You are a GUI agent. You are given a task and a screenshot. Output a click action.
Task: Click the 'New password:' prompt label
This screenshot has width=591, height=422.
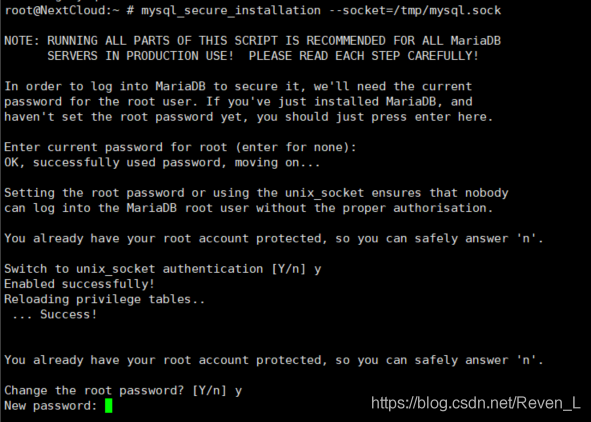[51, 406]
